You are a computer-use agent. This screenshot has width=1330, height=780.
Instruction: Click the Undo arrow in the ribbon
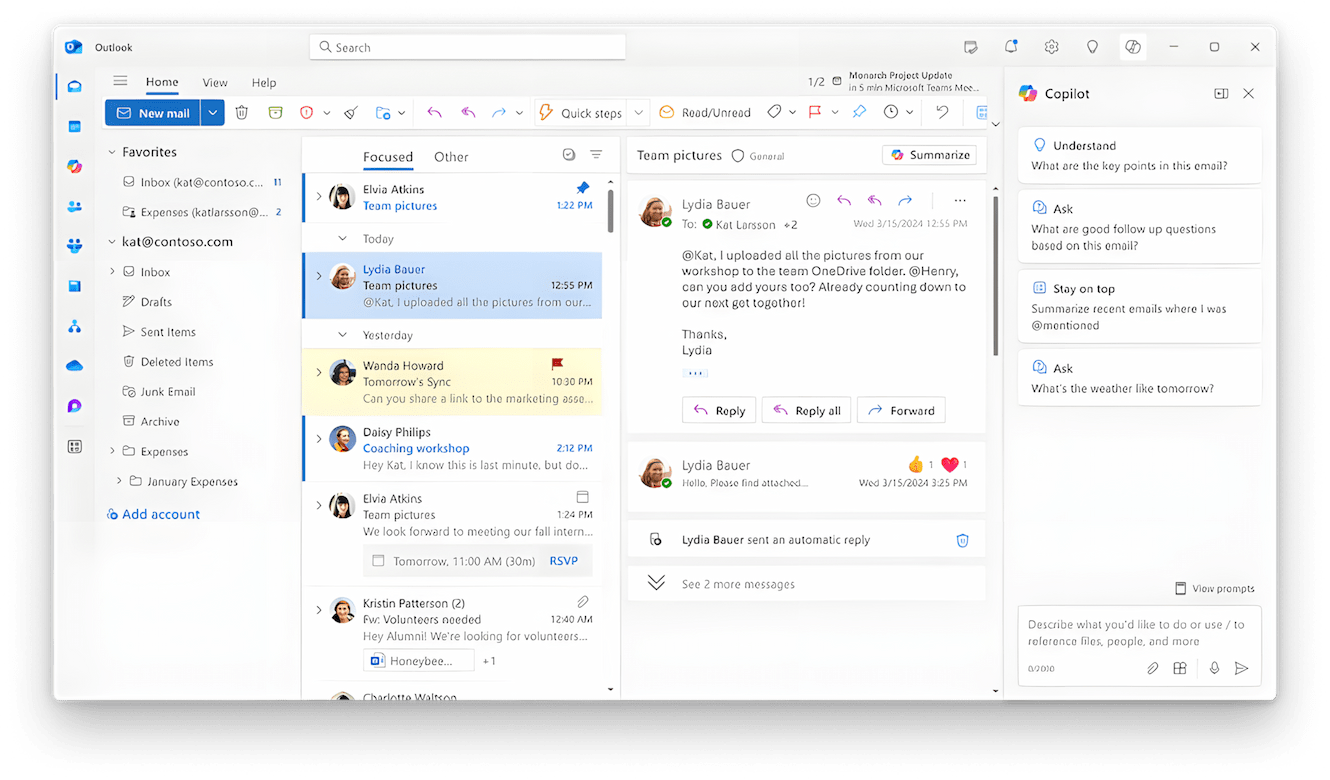tap(942, 113)
